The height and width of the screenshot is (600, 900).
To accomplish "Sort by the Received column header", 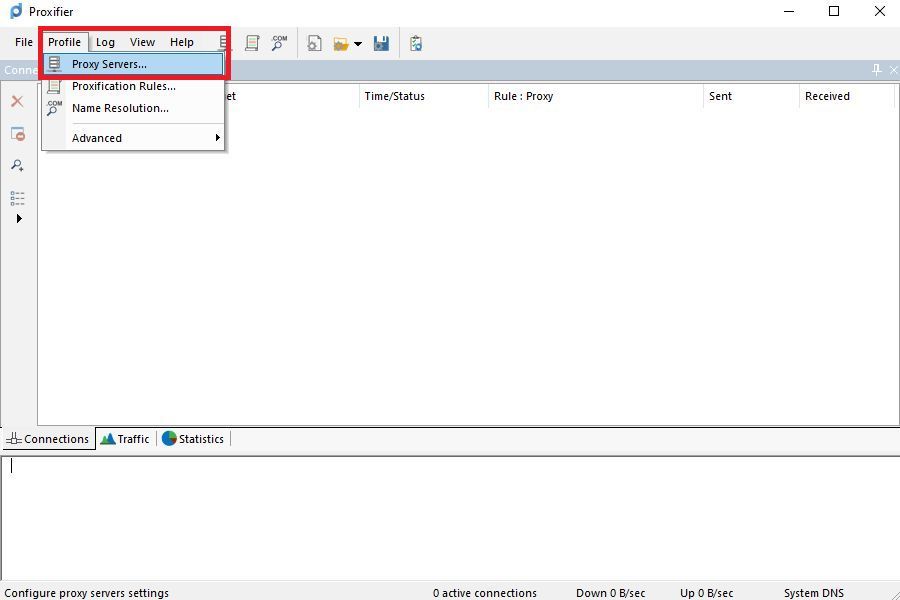I will pyautogui.click(x=847, y=96).
